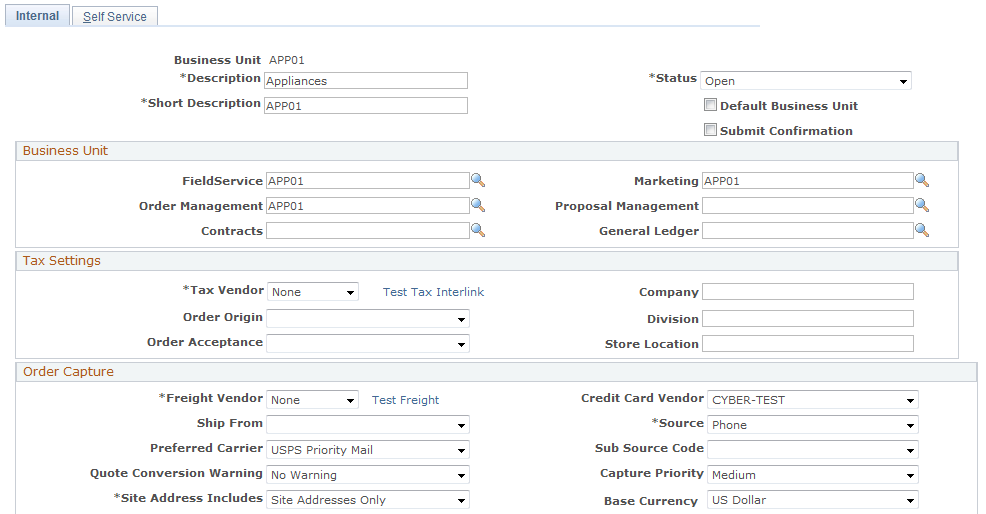Open lookup for Order Management unit

pos(478,205)
